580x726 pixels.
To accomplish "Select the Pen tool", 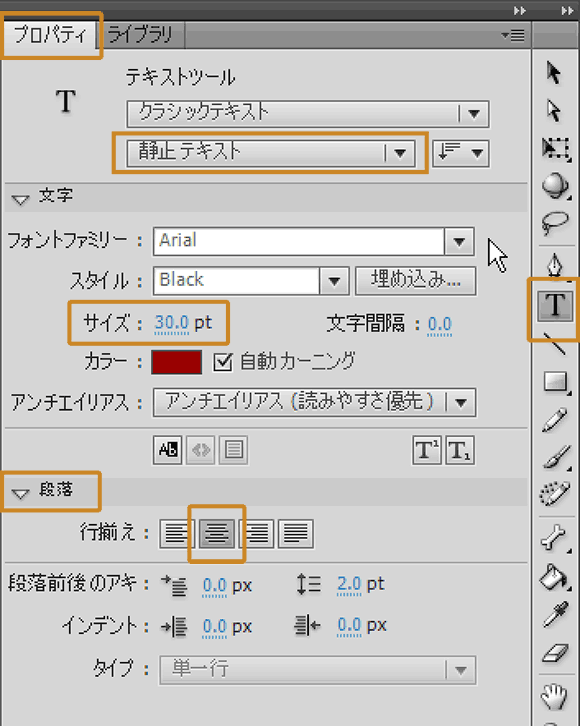I will 555,265.
